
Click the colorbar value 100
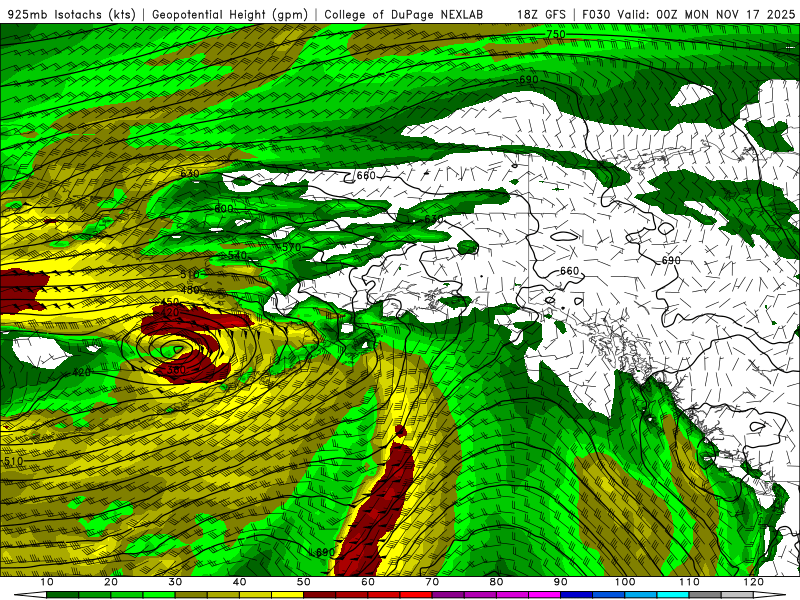coord(625,582)
